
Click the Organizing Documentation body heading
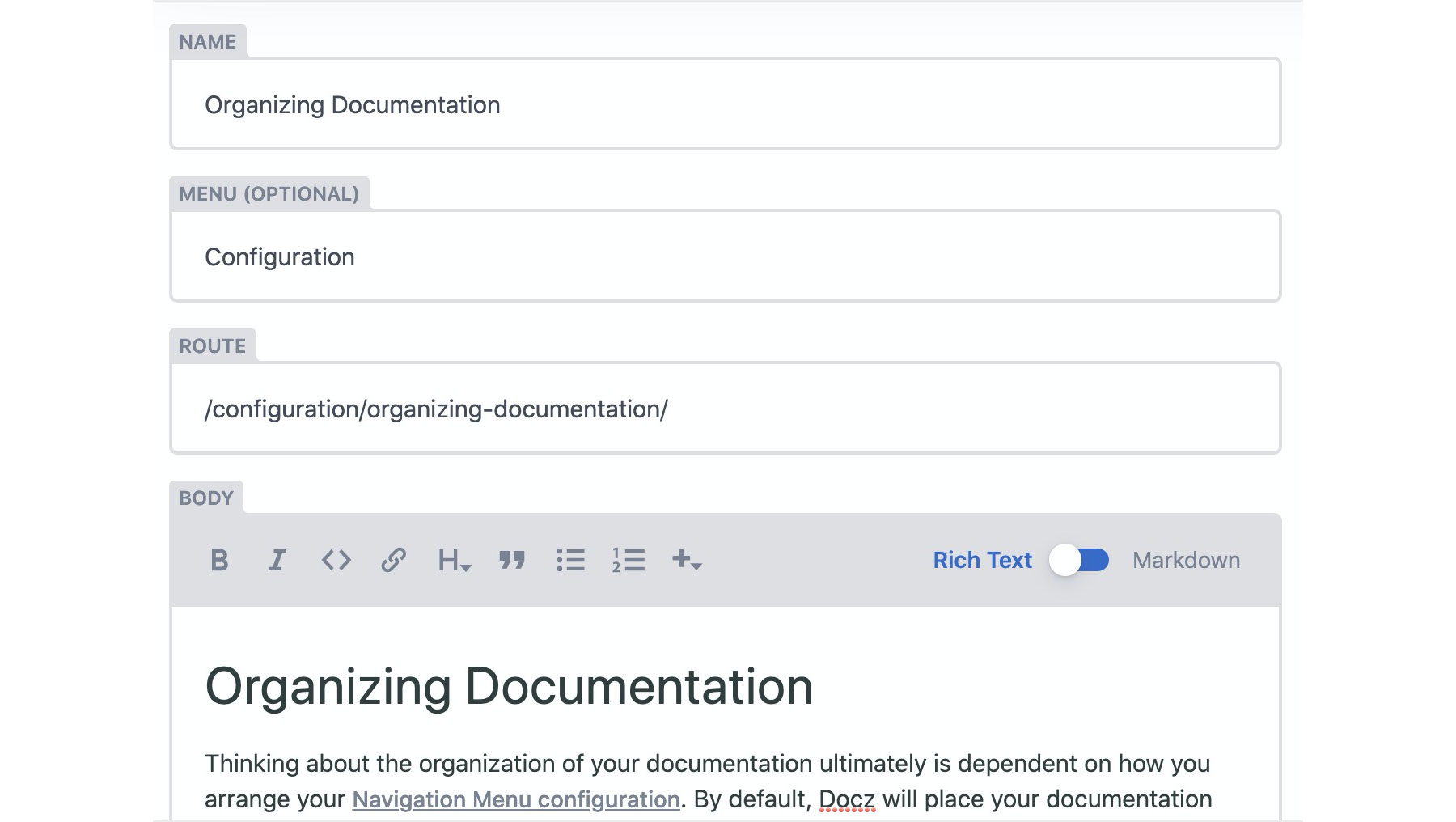[x=509, y=686]
